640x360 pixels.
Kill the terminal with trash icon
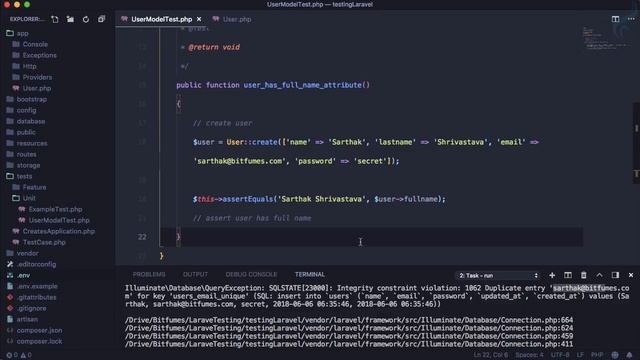(x=584, y=276)
